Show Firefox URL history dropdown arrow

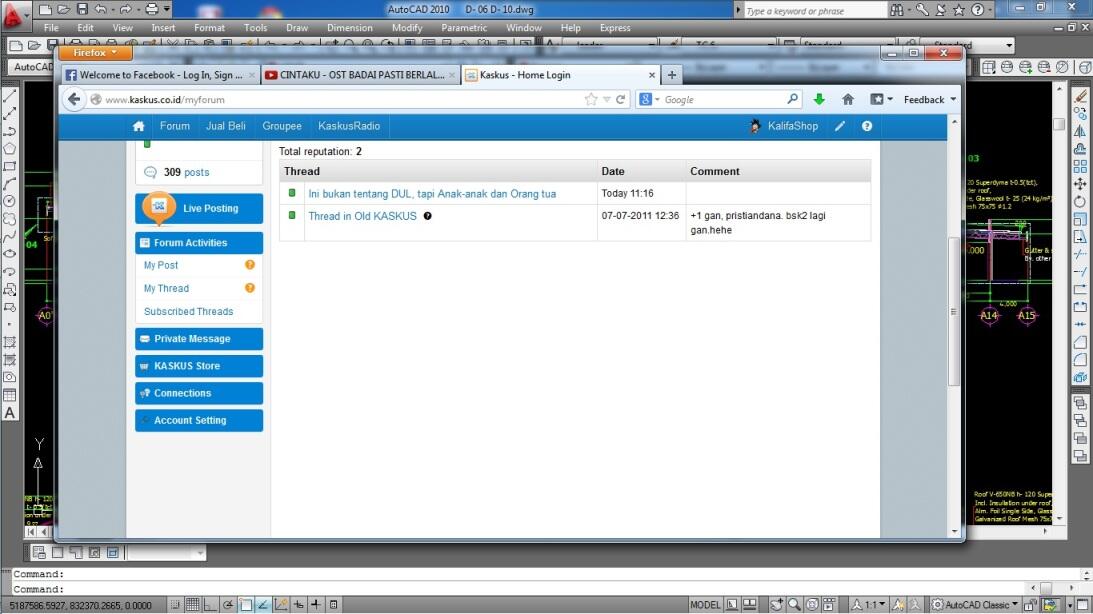coord(606,100)
